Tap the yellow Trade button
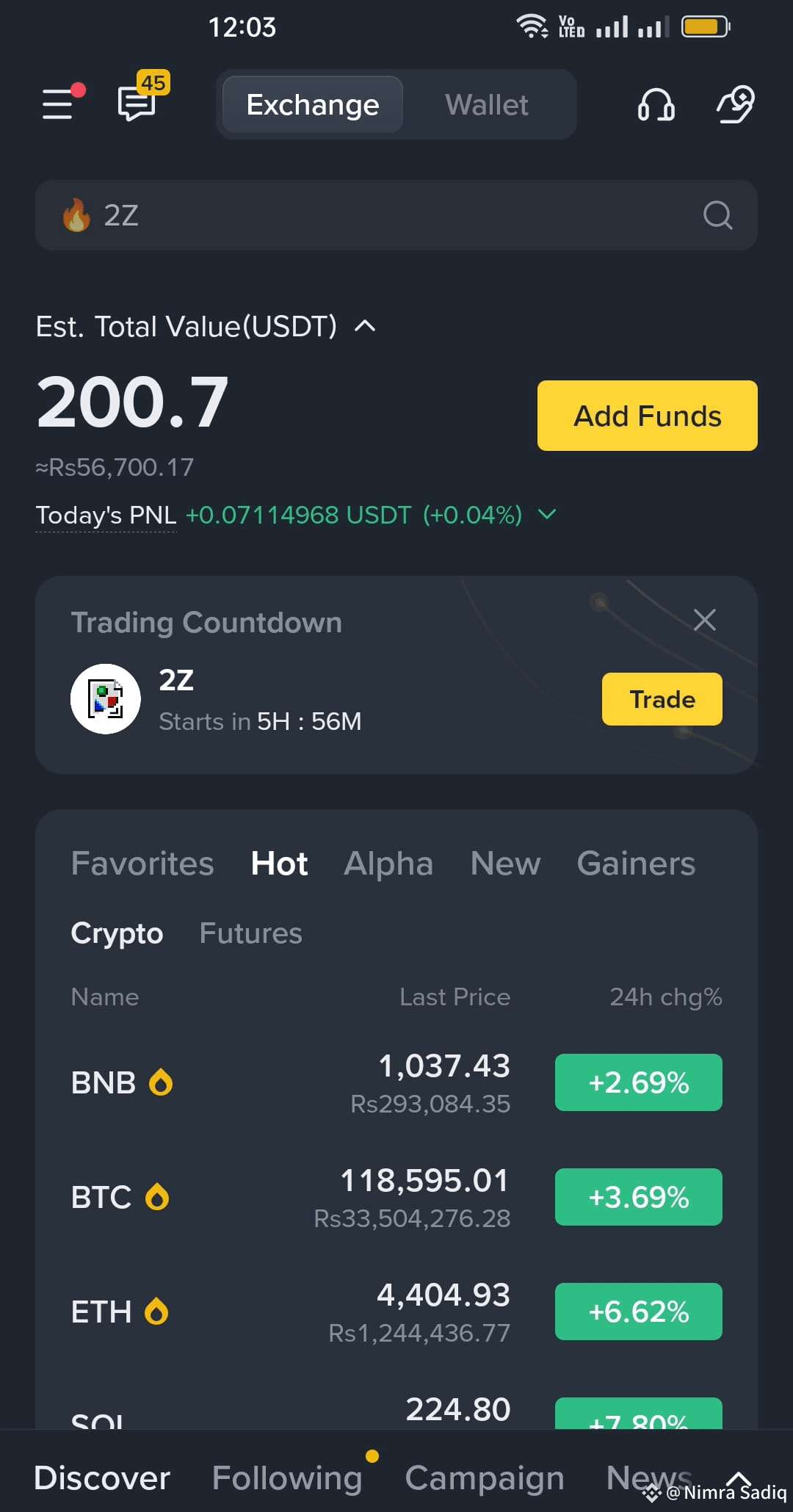Viewport: 793px width, 1512px height. pos(662,699)
